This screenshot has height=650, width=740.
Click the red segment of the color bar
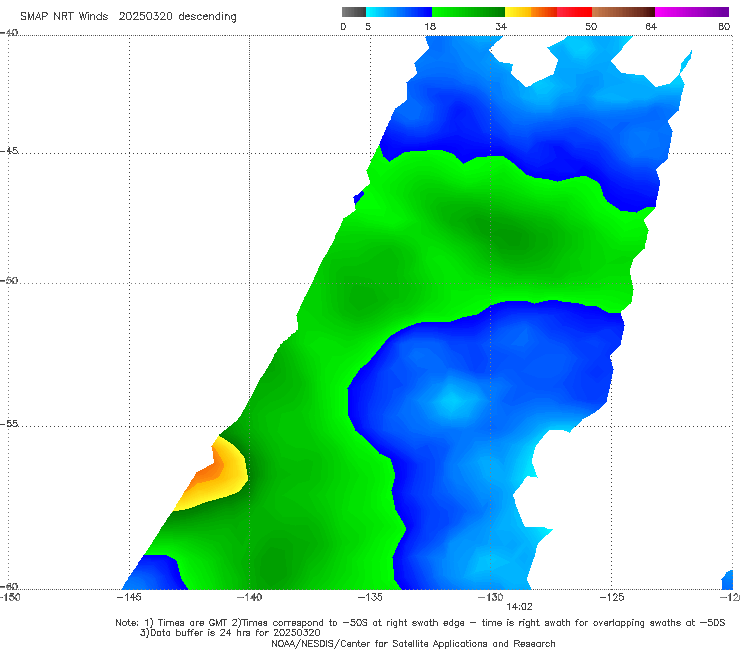(x=574, y=12)
